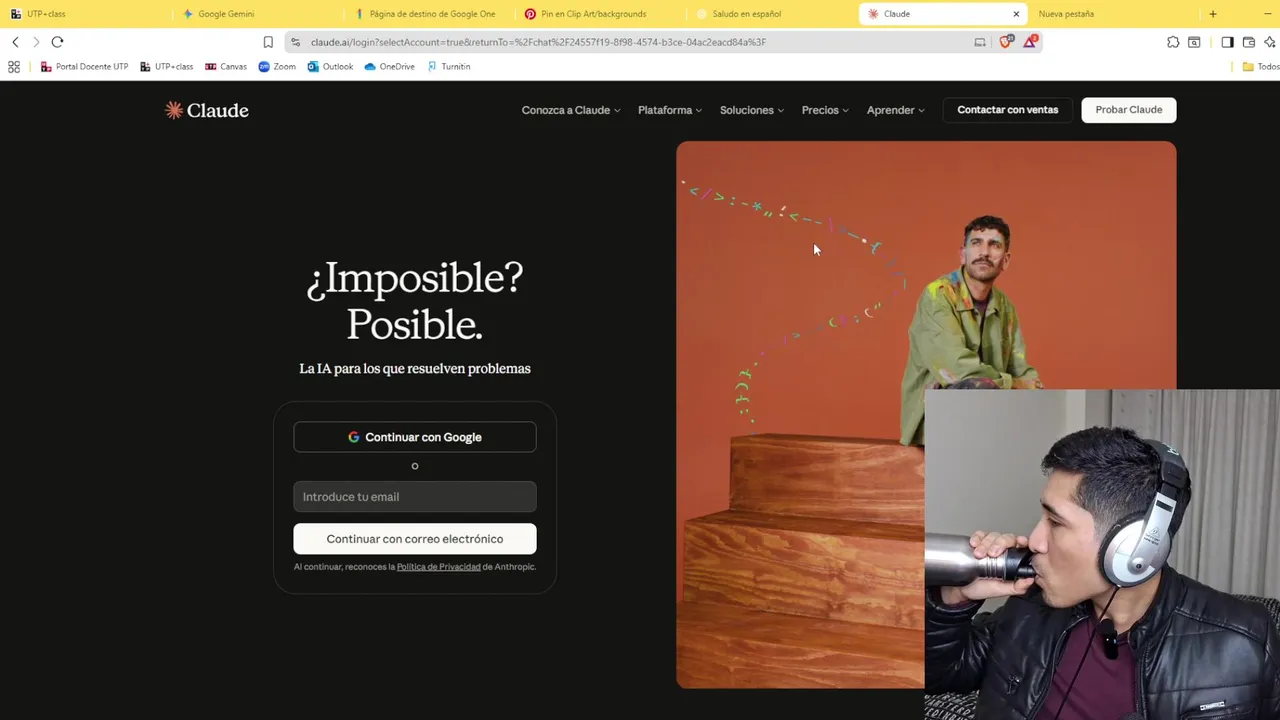Open Brave Wallet icon
This screenshot has height=720, width=1280.
1249,42
